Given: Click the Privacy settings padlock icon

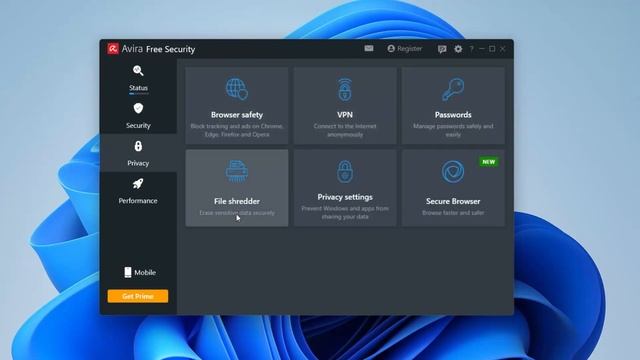Looking at the screenshot, I should click(x=345, y=171).
